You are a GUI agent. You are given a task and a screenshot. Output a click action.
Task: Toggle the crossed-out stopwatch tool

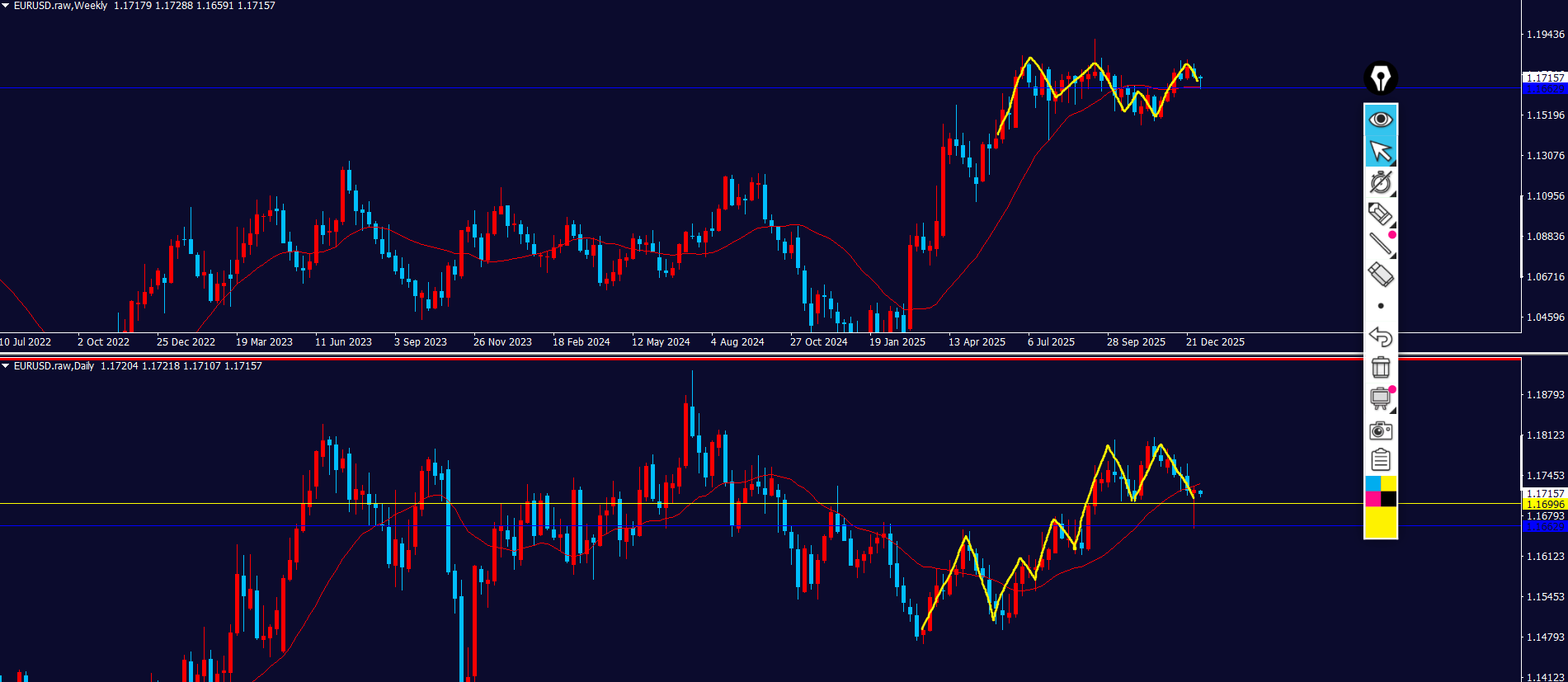(x=1380, y=182)
